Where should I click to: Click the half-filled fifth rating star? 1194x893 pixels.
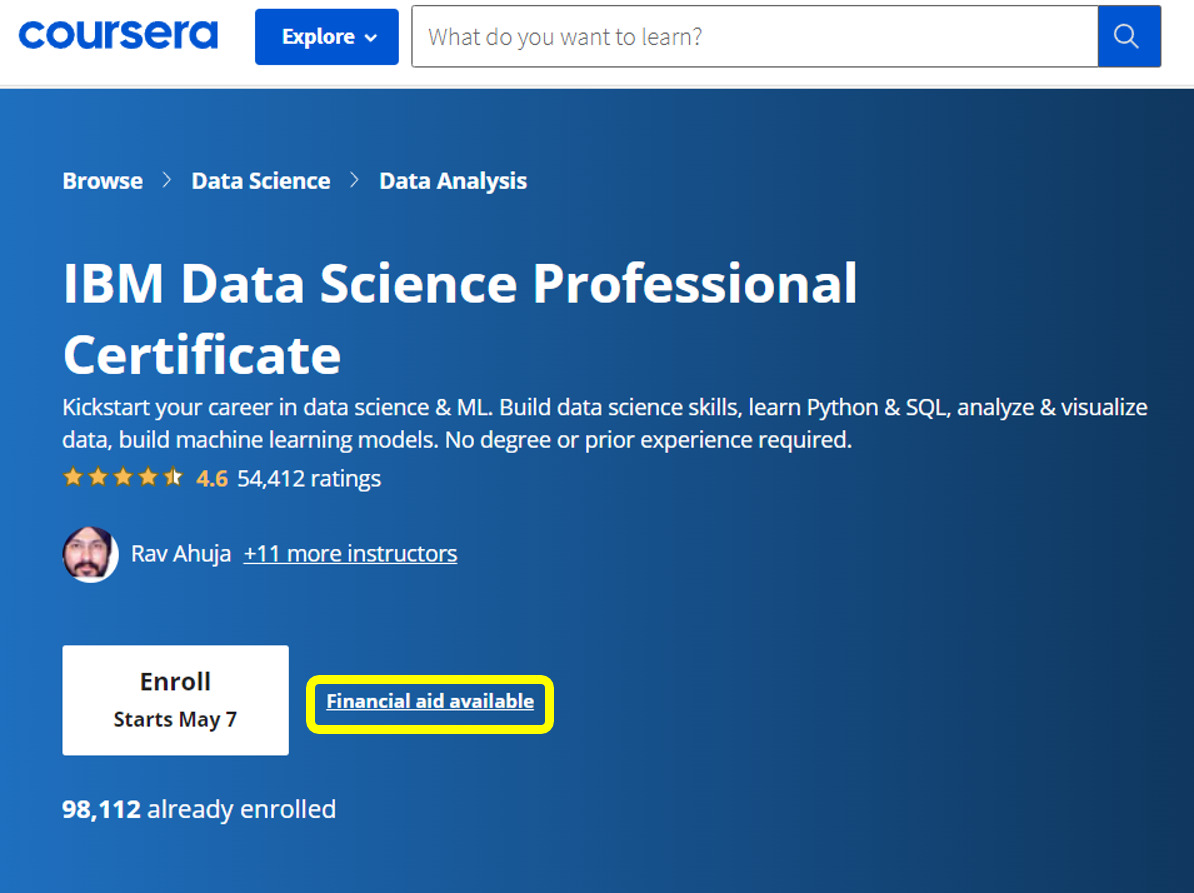click(x=173, y=478)
